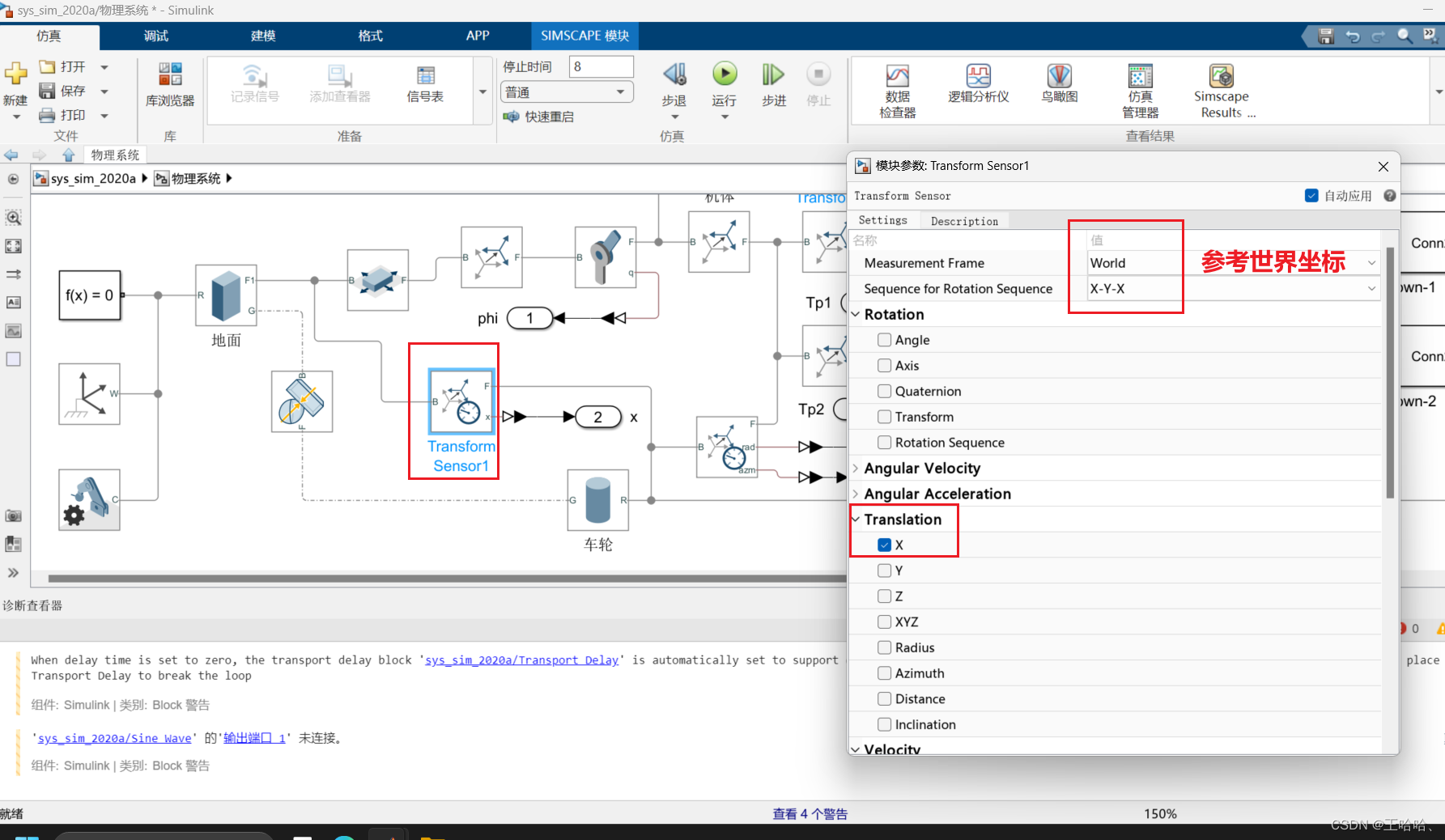The image size is (1445, 840).
Task: Open Simscape Results Explorer
Action: pos(1222,91)
